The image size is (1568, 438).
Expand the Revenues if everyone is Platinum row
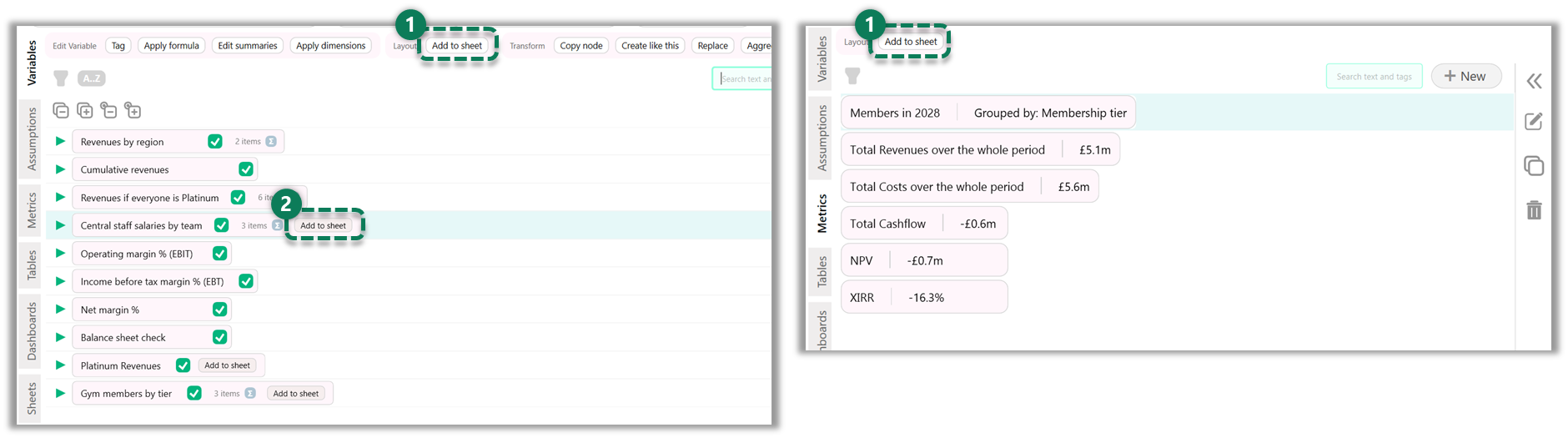pyautogui.click(x=60, y=197)
